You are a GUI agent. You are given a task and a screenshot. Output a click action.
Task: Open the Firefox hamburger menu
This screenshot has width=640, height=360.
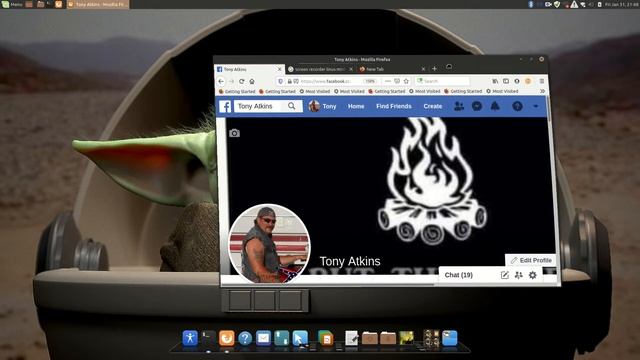[542, 81]
